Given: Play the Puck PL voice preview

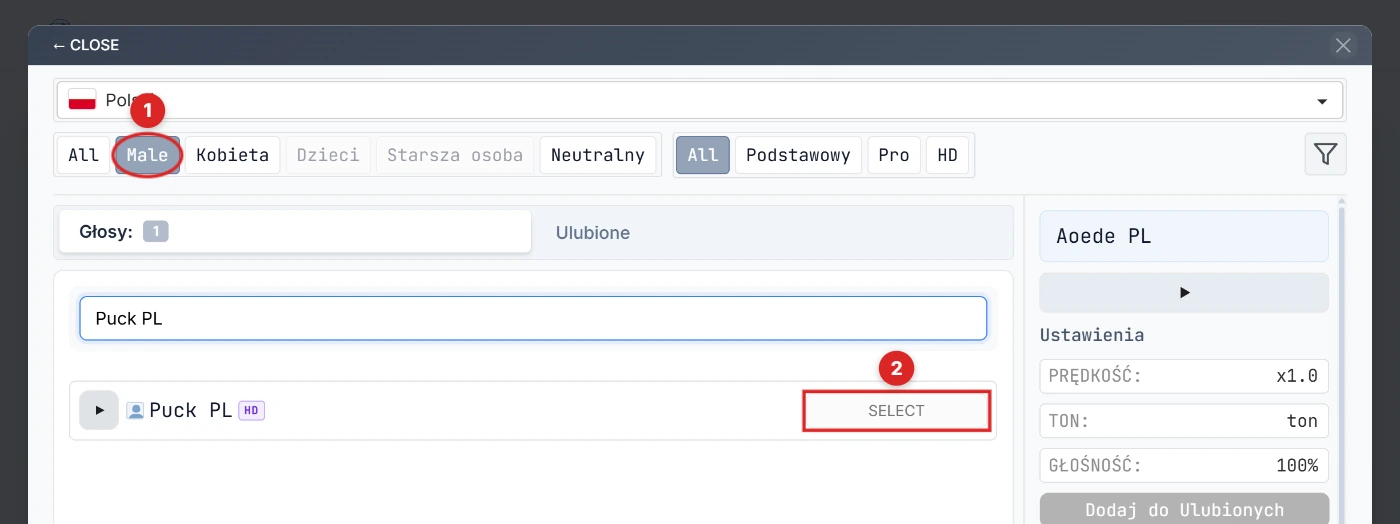Looking at the screenshot, I should tap(99, 410).
